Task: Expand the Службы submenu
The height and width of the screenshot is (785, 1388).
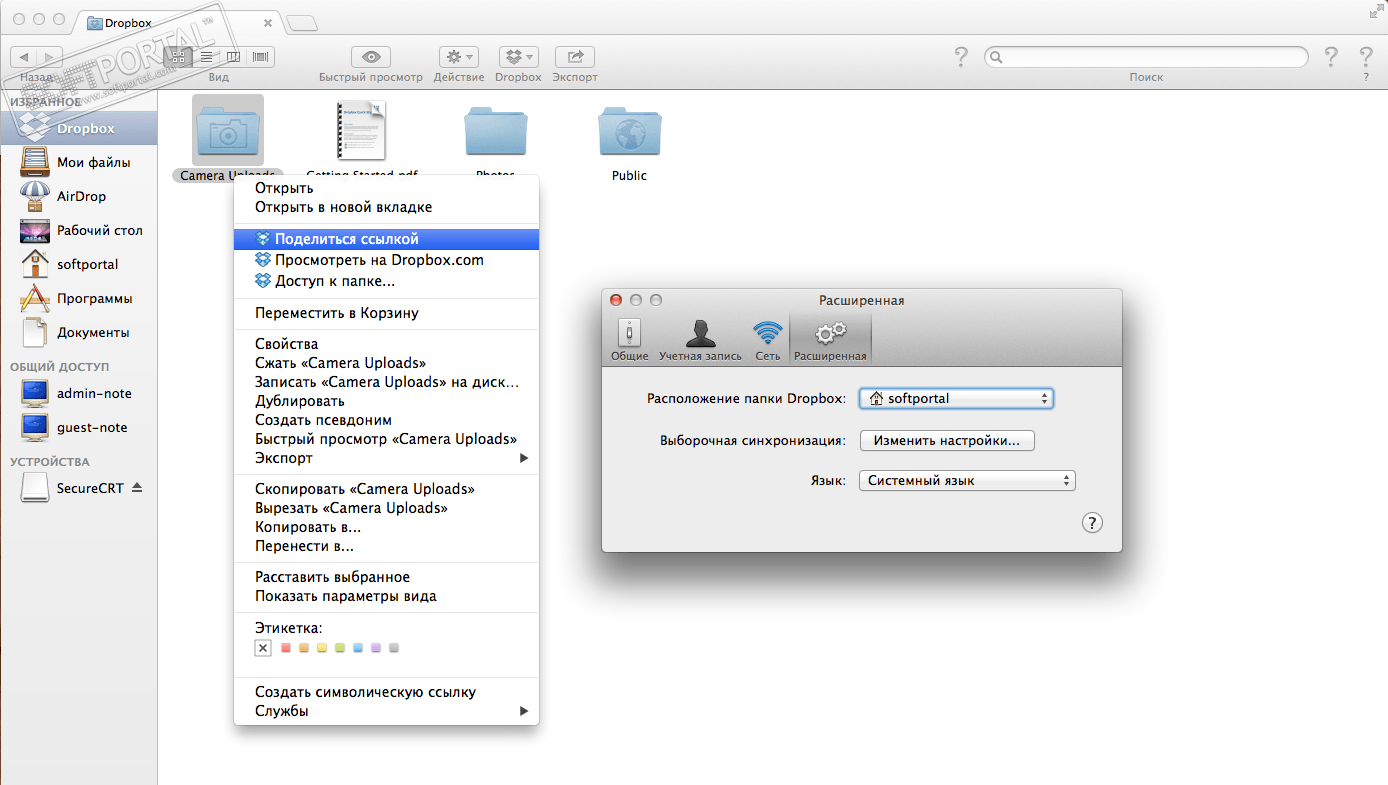Action: click(386, 711)
